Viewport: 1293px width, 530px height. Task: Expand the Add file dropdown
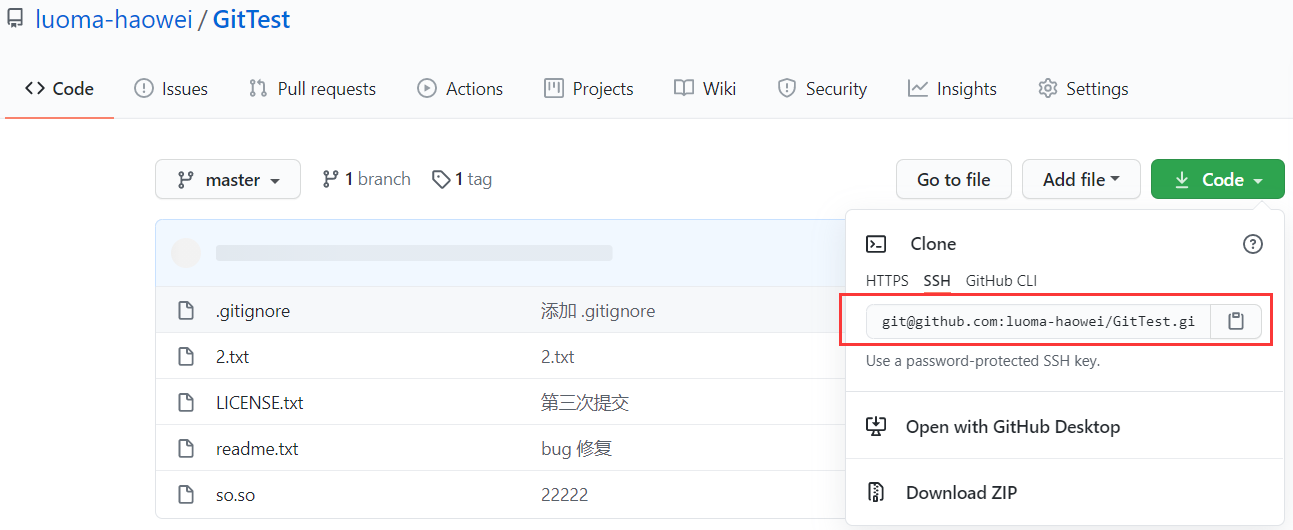coord(1081,180)
